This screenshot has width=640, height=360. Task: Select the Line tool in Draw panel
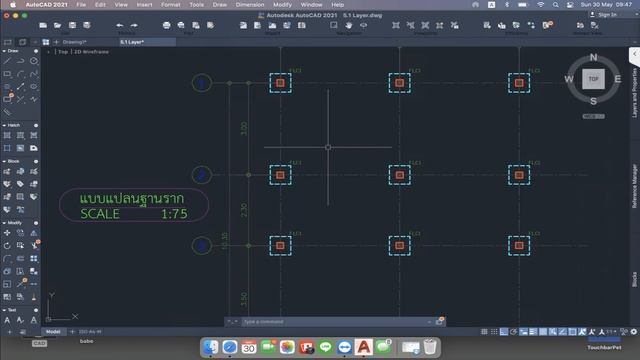point(7,61)
